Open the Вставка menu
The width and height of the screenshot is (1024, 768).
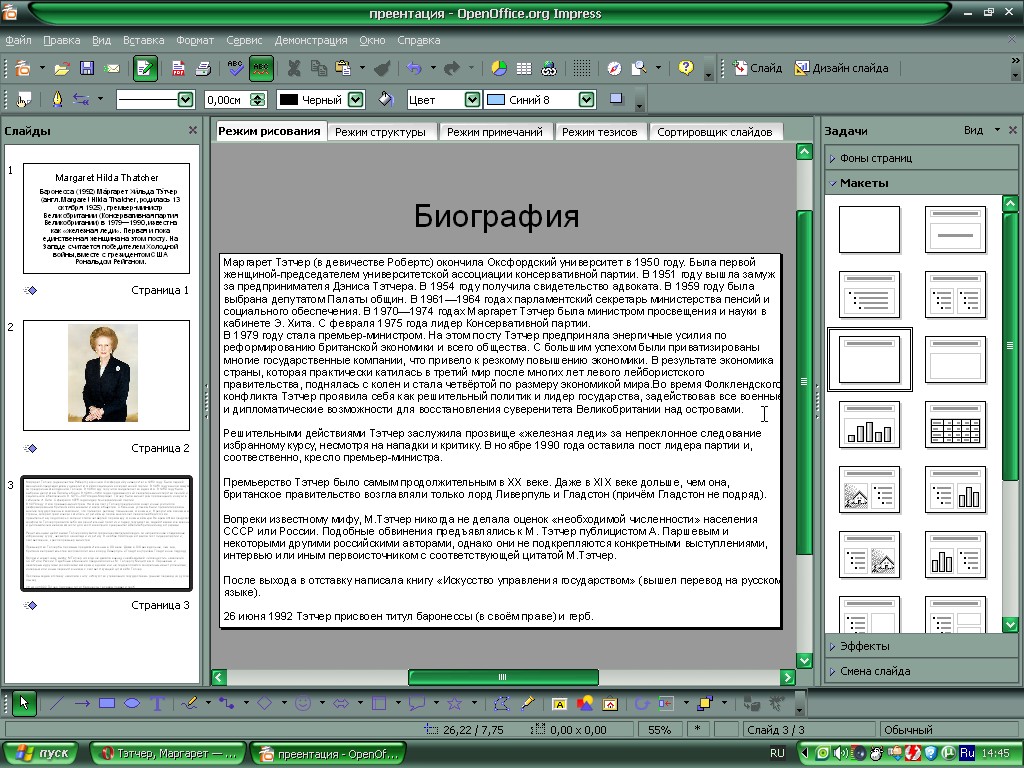click(x=144, y=40)
